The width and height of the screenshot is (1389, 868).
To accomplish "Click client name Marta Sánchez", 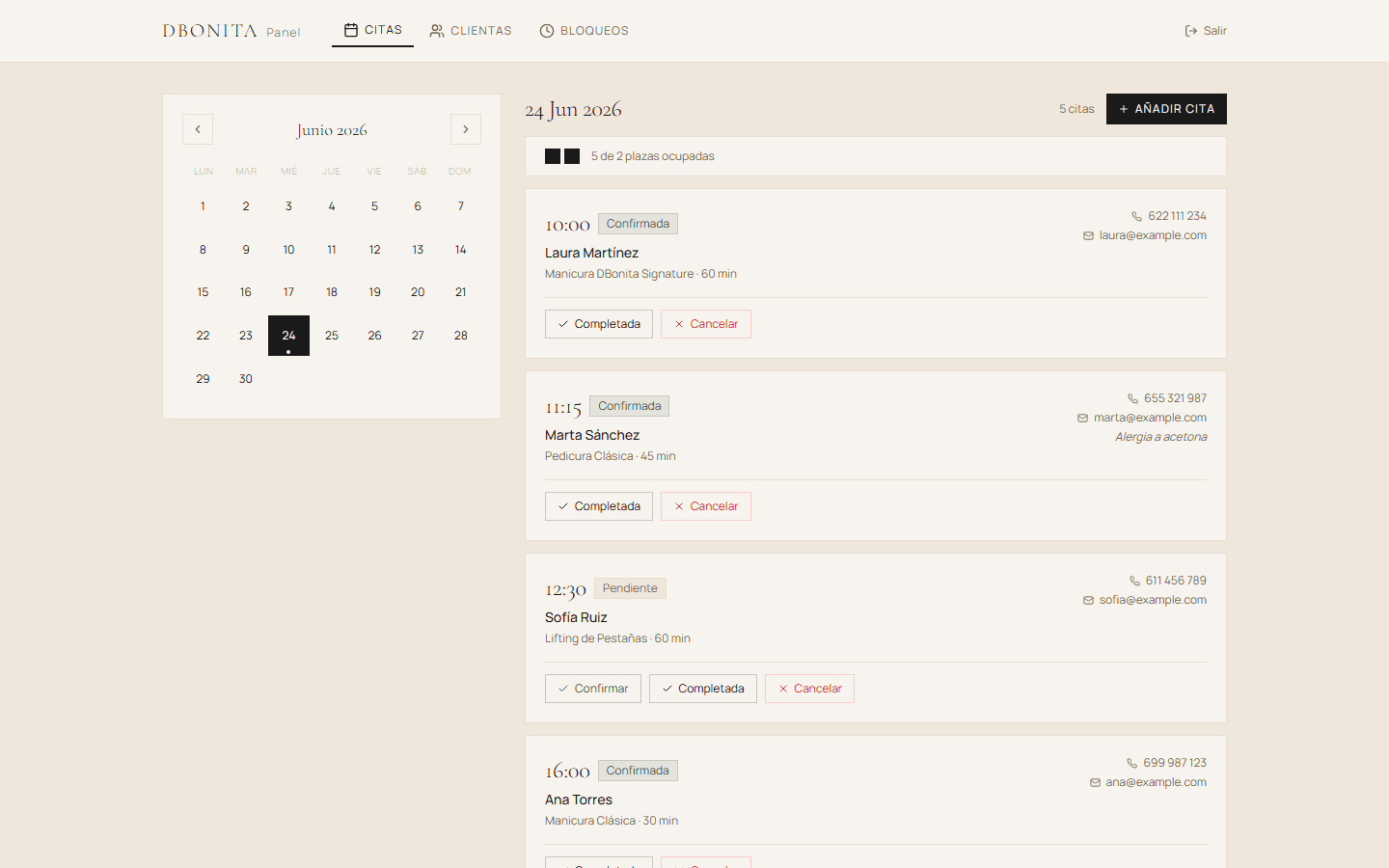I will click(592, 435).
